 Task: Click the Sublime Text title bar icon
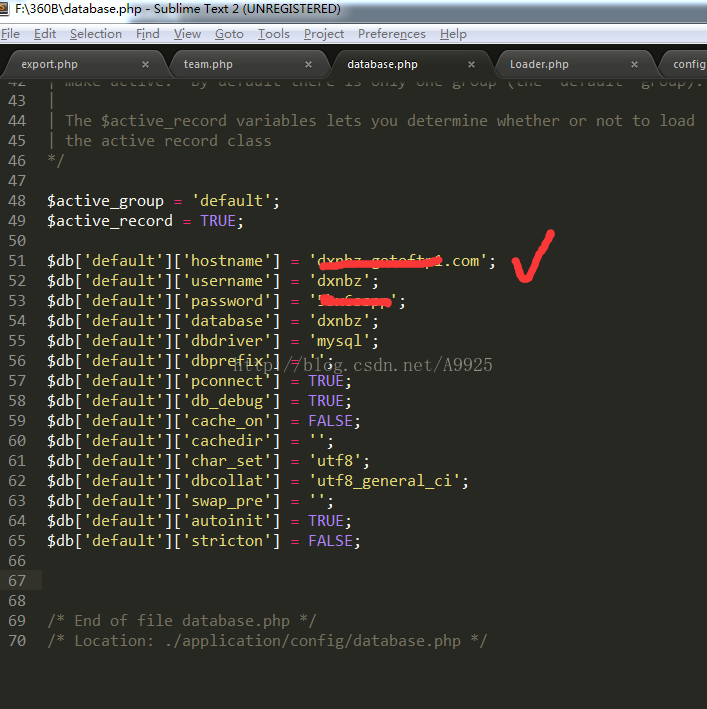pyautogui.click(x=6, y=9)
